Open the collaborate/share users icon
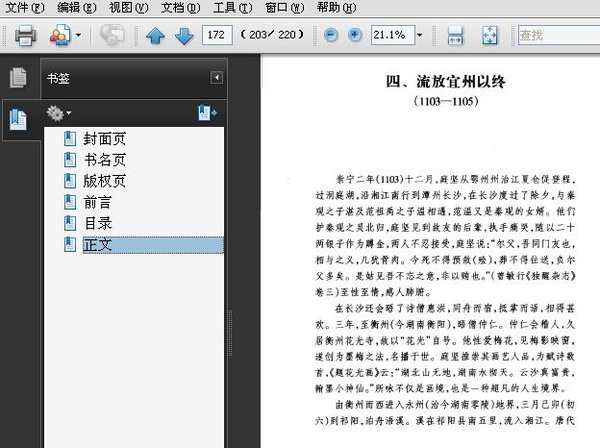The width and height of the screenshot is (600, 448). [60, 35]
